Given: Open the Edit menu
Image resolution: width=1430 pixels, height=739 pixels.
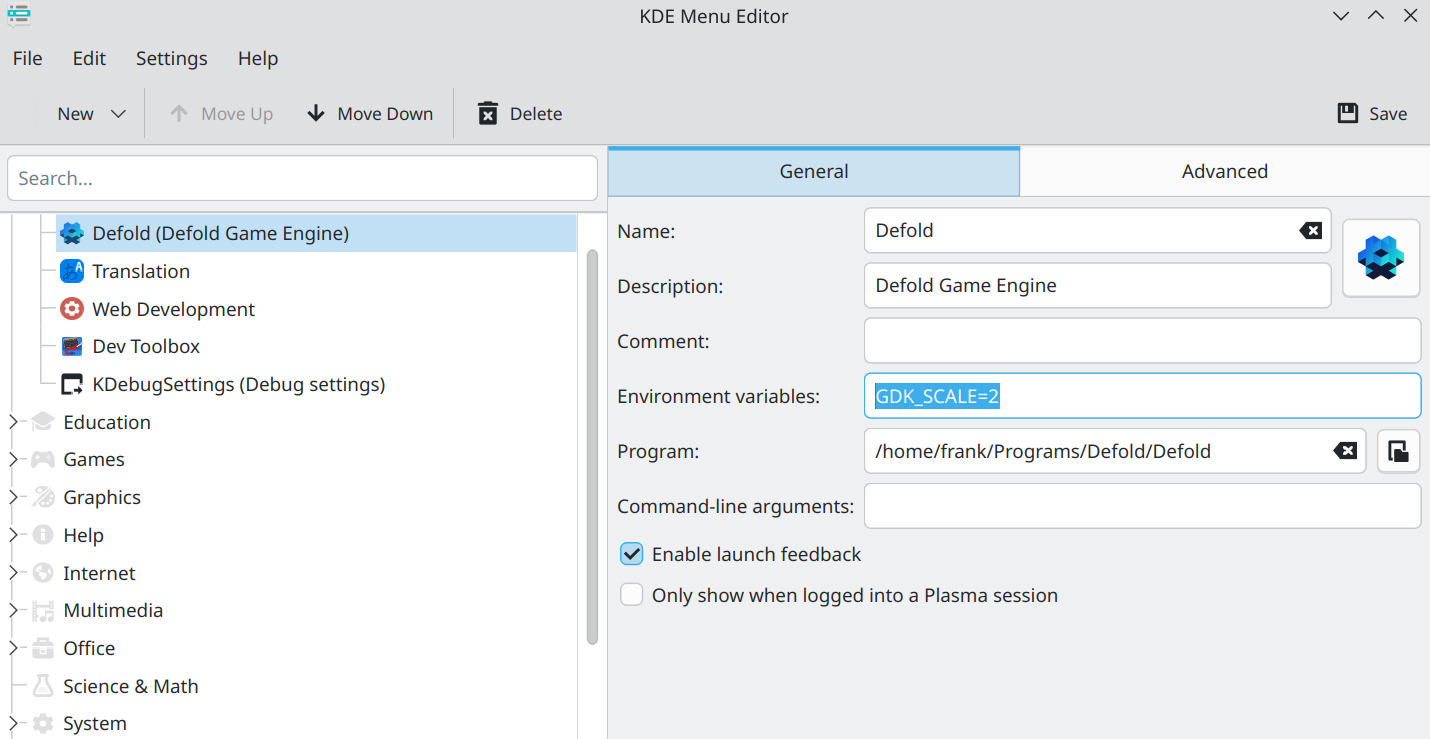Looking at the screenshot, I should coord(89,58).
